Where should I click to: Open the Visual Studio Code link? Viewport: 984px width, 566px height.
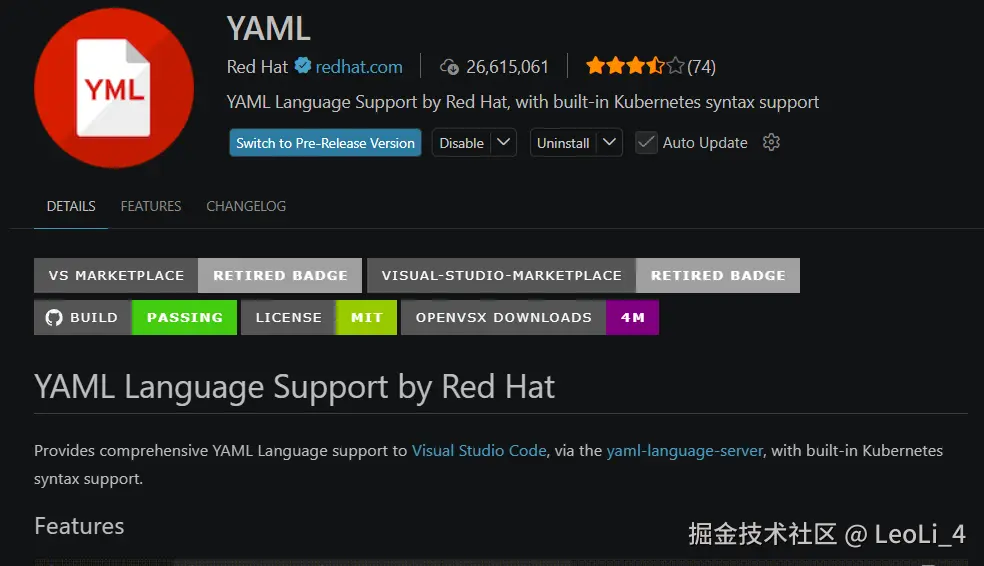[x=479, y=451]
